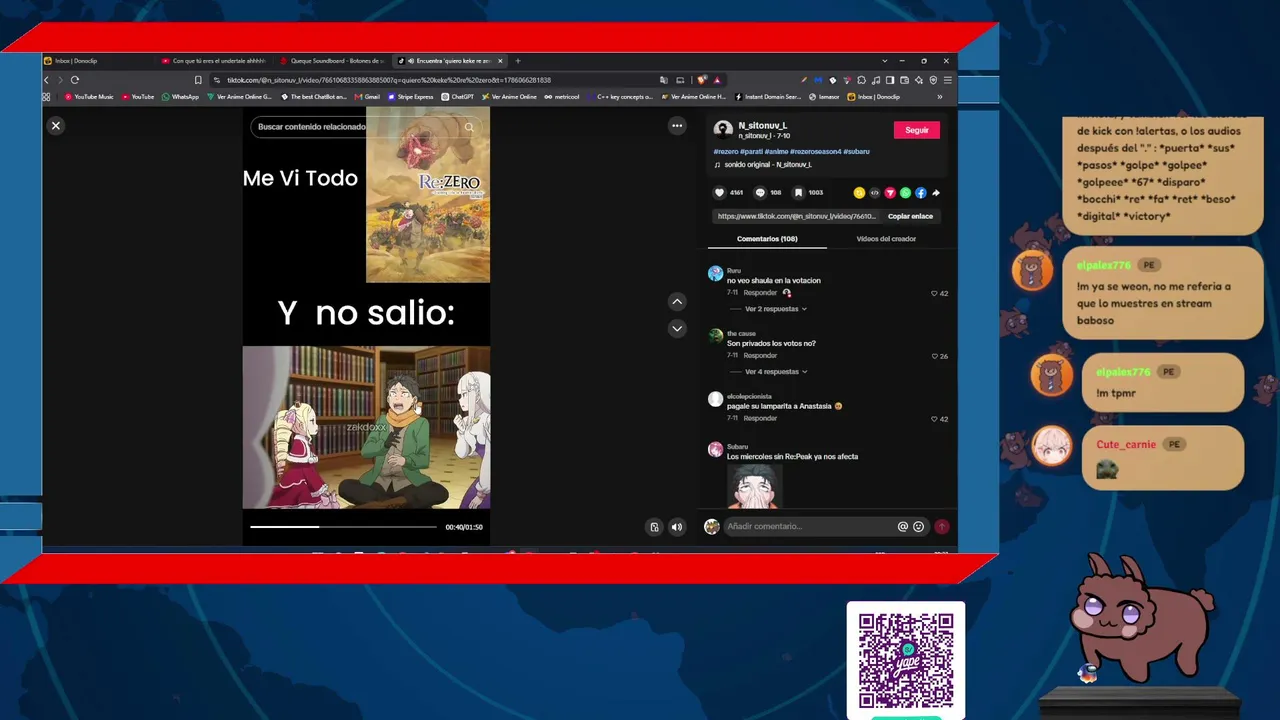
Task: Open the ChatGPT bookmark
Action: (x=458, y=97)
